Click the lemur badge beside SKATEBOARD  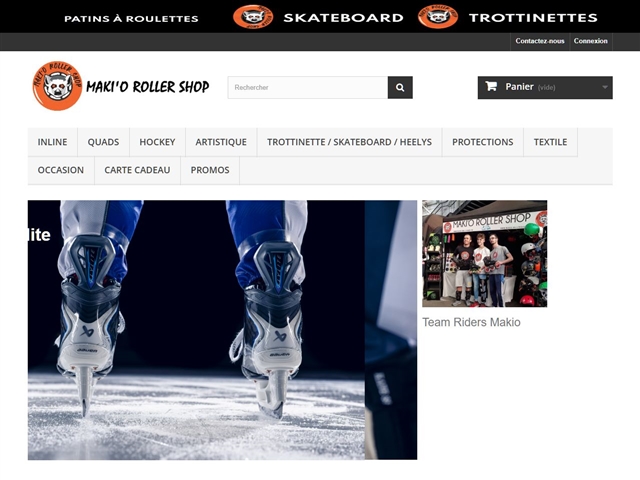pos(253,17)
